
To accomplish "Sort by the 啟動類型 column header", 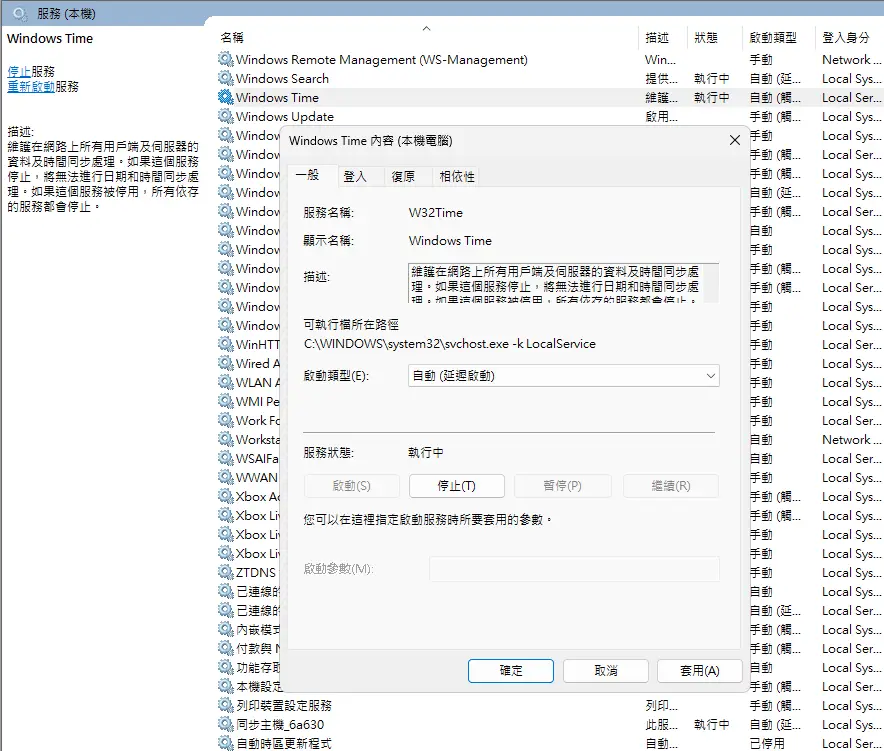I will tap(772, 38).
